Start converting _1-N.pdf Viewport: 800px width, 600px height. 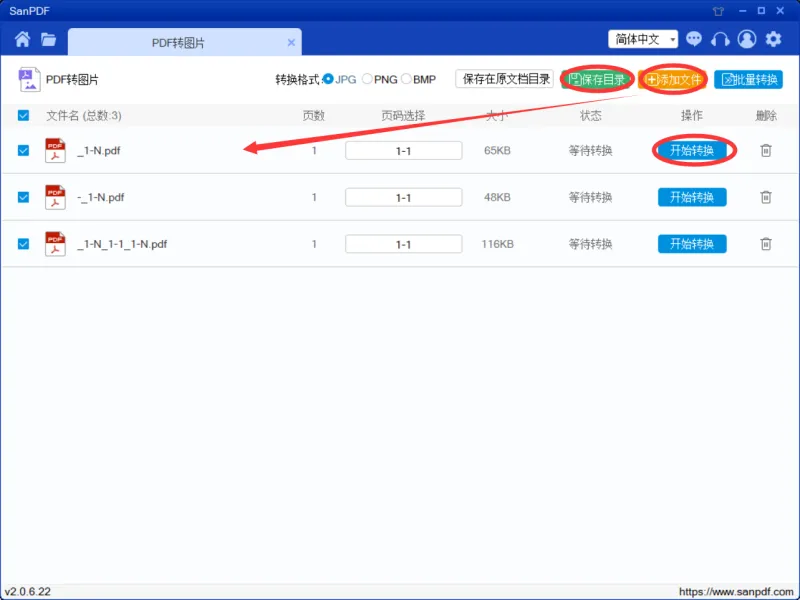(692, 151)
